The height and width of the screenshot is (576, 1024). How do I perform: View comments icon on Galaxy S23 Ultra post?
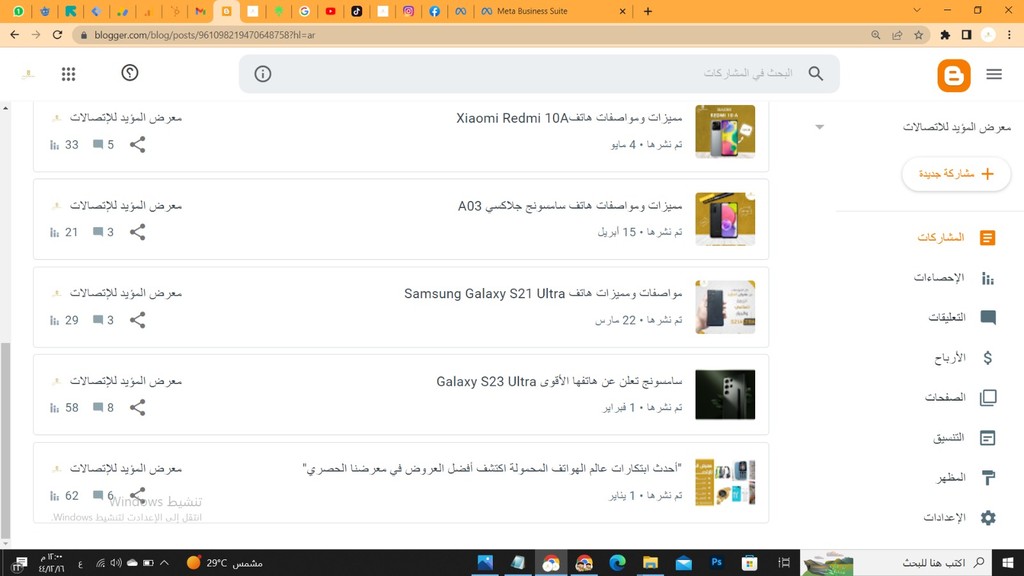(x=98, y=408)
